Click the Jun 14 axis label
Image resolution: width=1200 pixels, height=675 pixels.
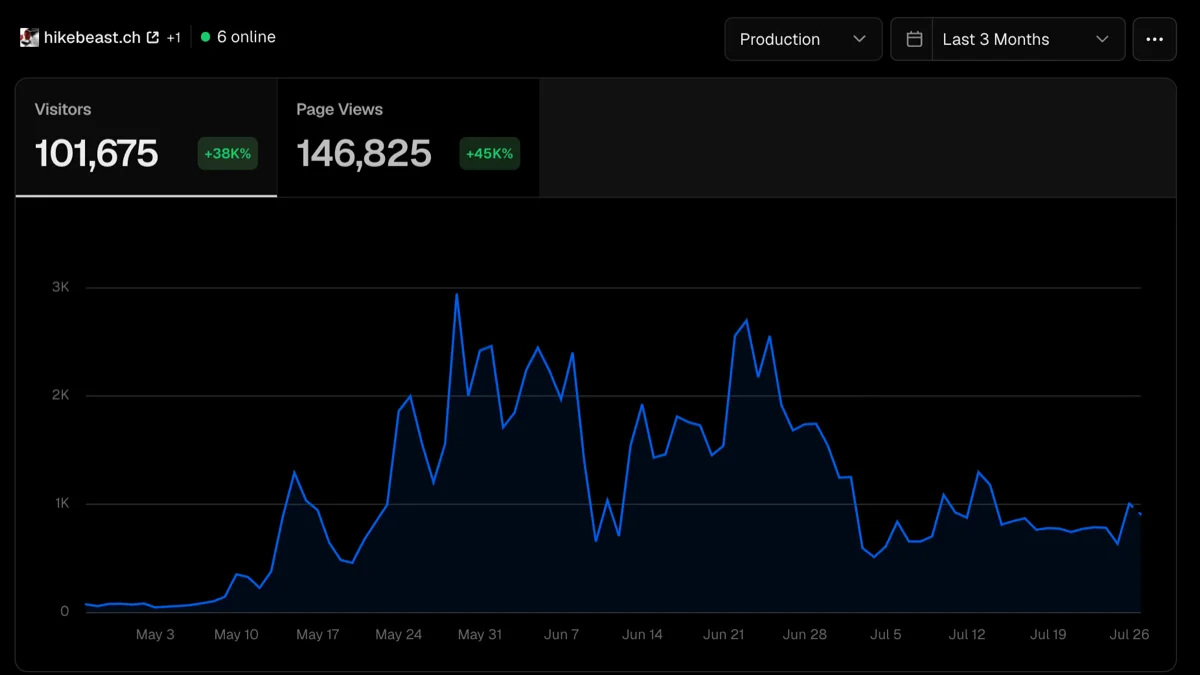(x=642, y=635)
